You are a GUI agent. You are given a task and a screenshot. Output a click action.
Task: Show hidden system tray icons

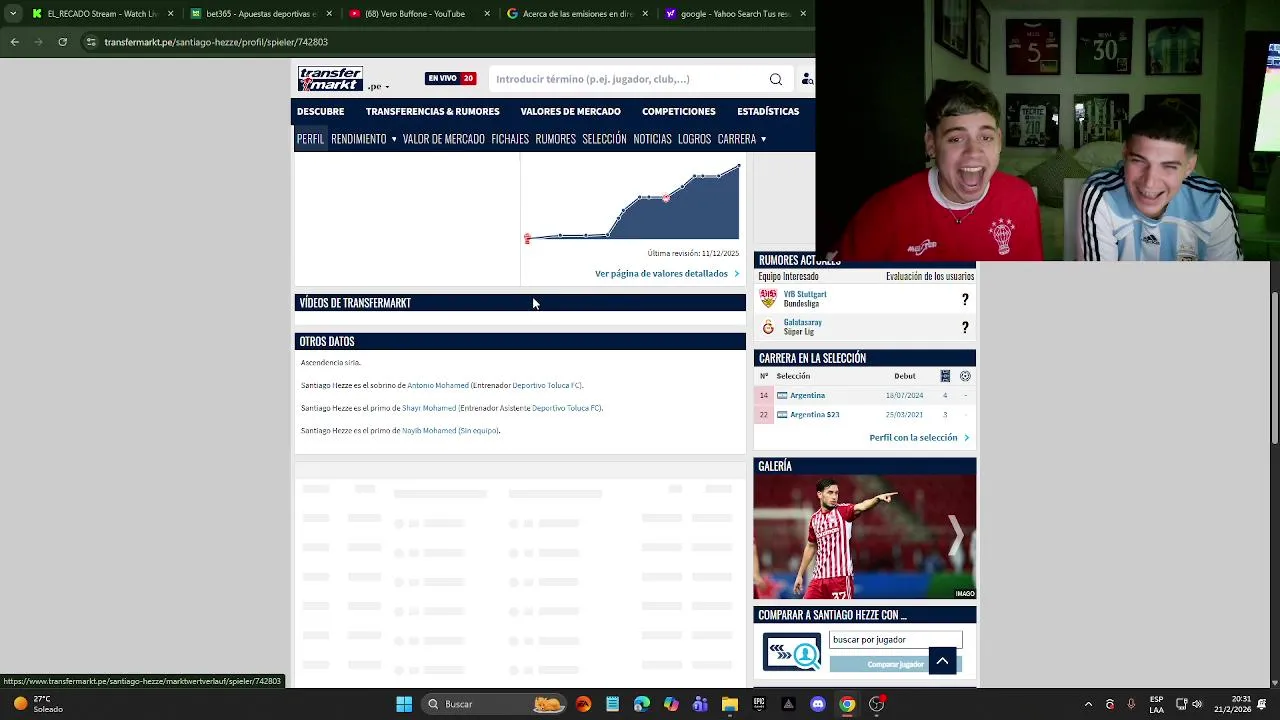(1088, 704)
